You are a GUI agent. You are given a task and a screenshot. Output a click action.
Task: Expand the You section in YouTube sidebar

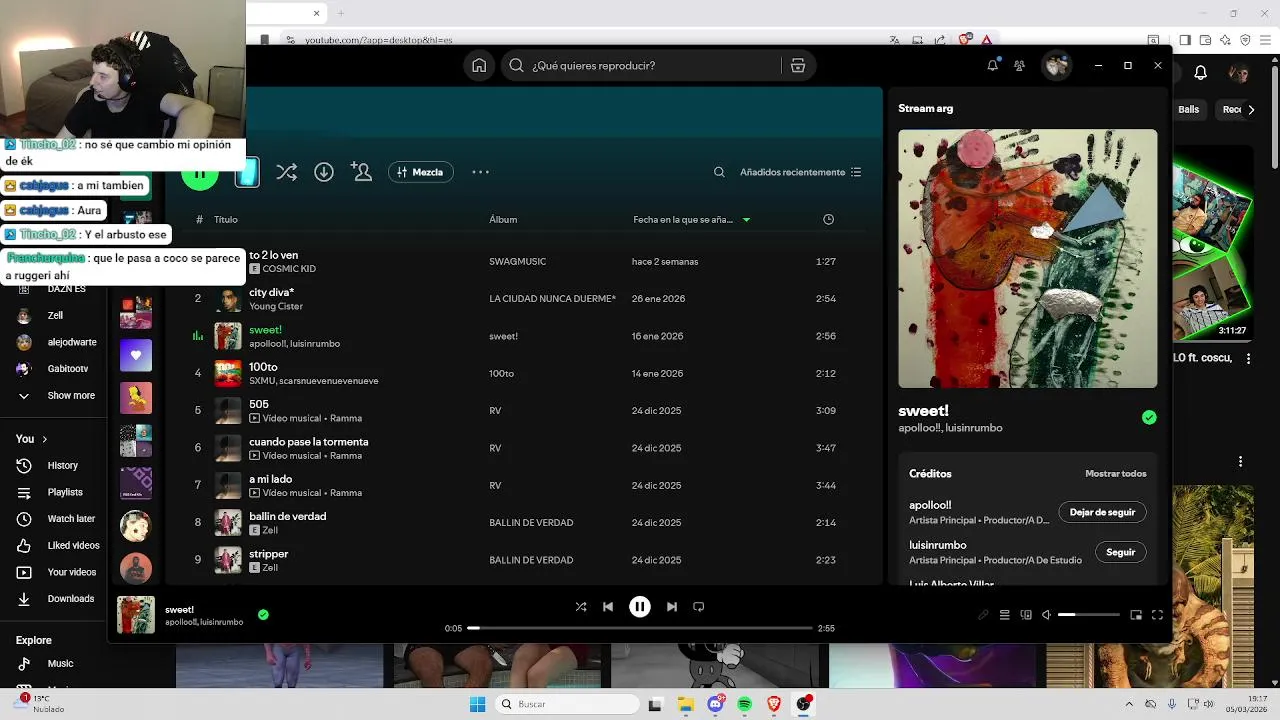tap(32, 439)
